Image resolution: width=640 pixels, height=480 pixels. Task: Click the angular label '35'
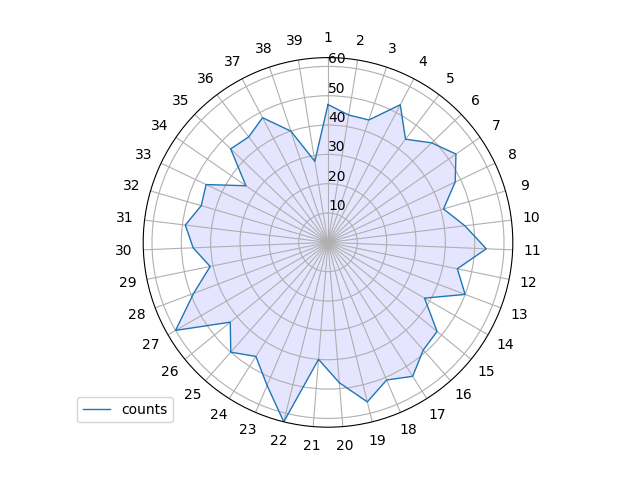click(180, 100)
